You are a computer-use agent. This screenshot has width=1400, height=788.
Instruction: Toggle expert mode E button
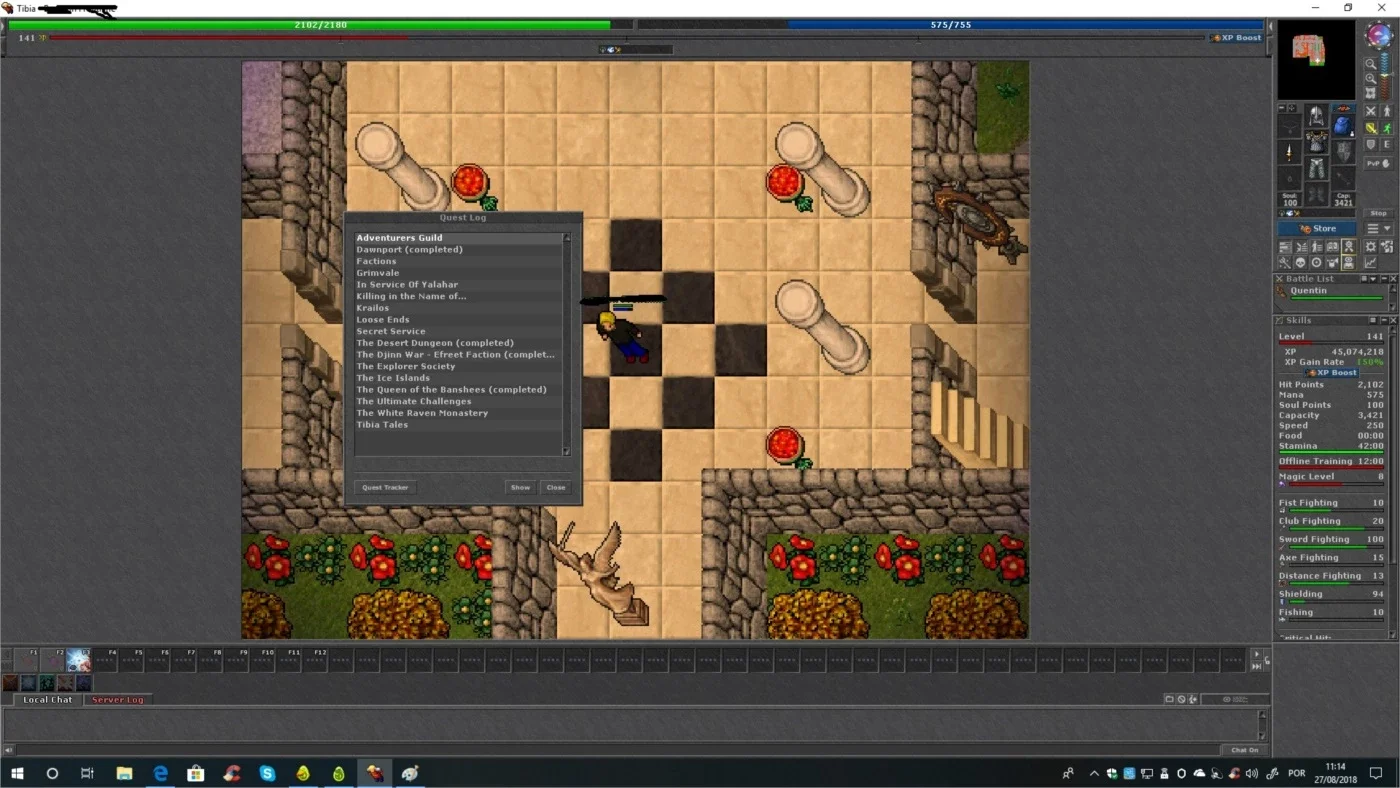click(x=1387, y=144)
